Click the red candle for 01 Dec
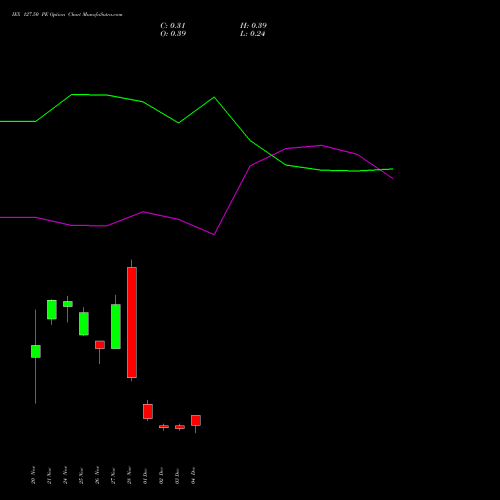Viewport: 500px width, 500px height. [x=148, y=411]
